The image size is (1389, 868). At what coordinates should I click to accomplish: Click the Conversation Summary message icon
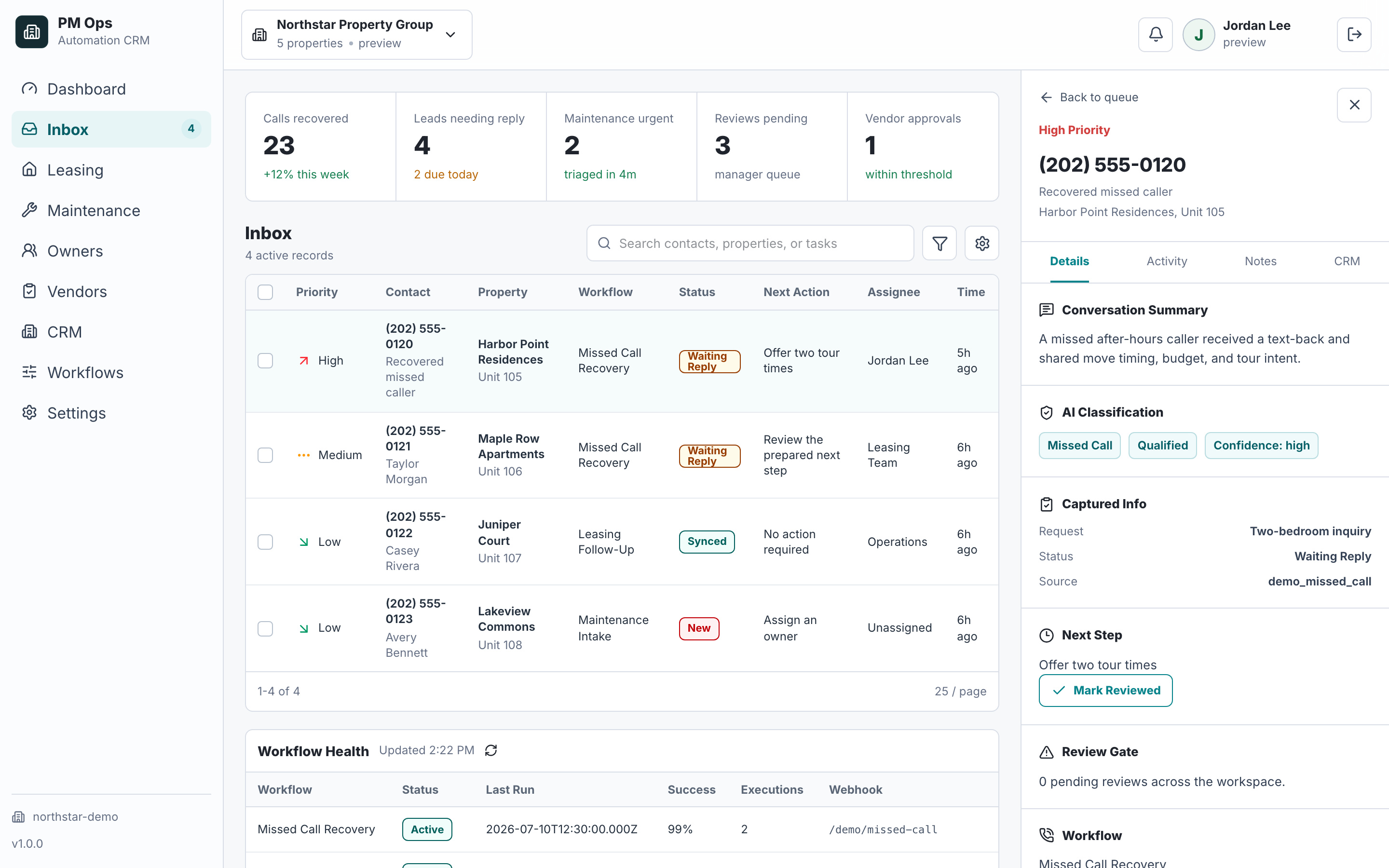(x=1047, y=310)
